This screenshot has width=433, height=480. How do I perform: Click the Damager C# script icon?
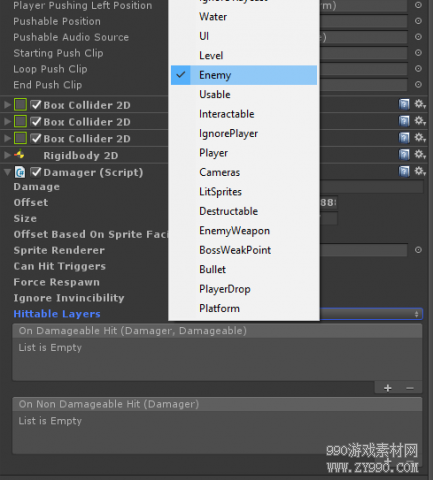[x=20, y=172]
